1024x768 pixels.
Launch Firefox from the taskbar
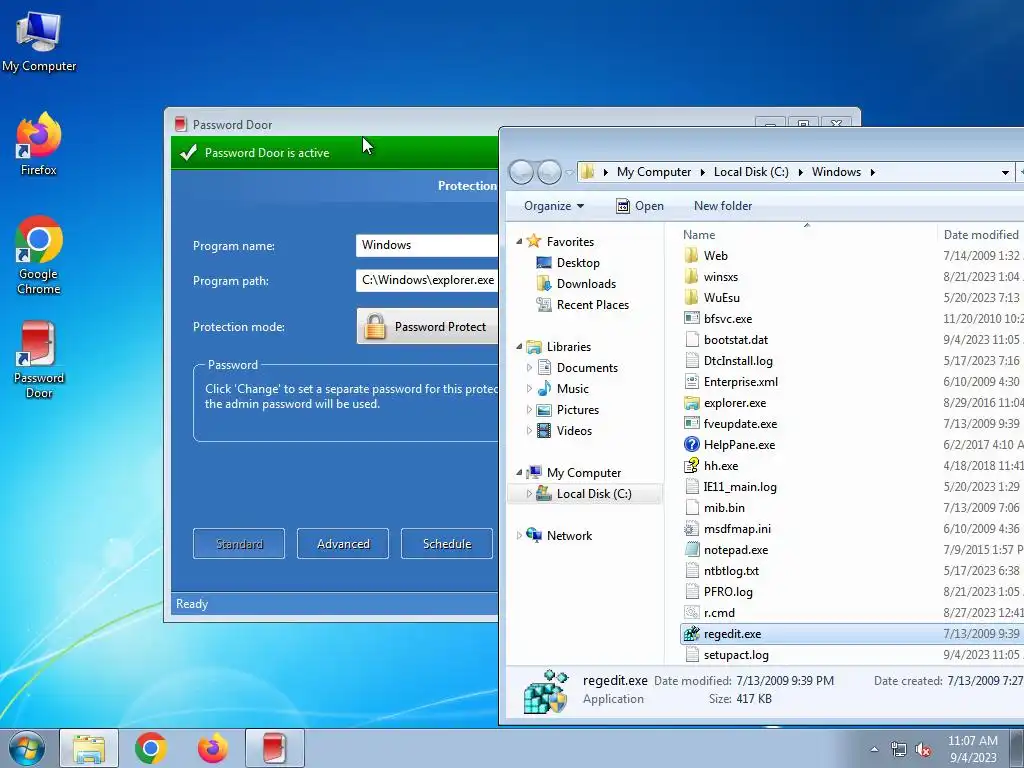[213, 748]
